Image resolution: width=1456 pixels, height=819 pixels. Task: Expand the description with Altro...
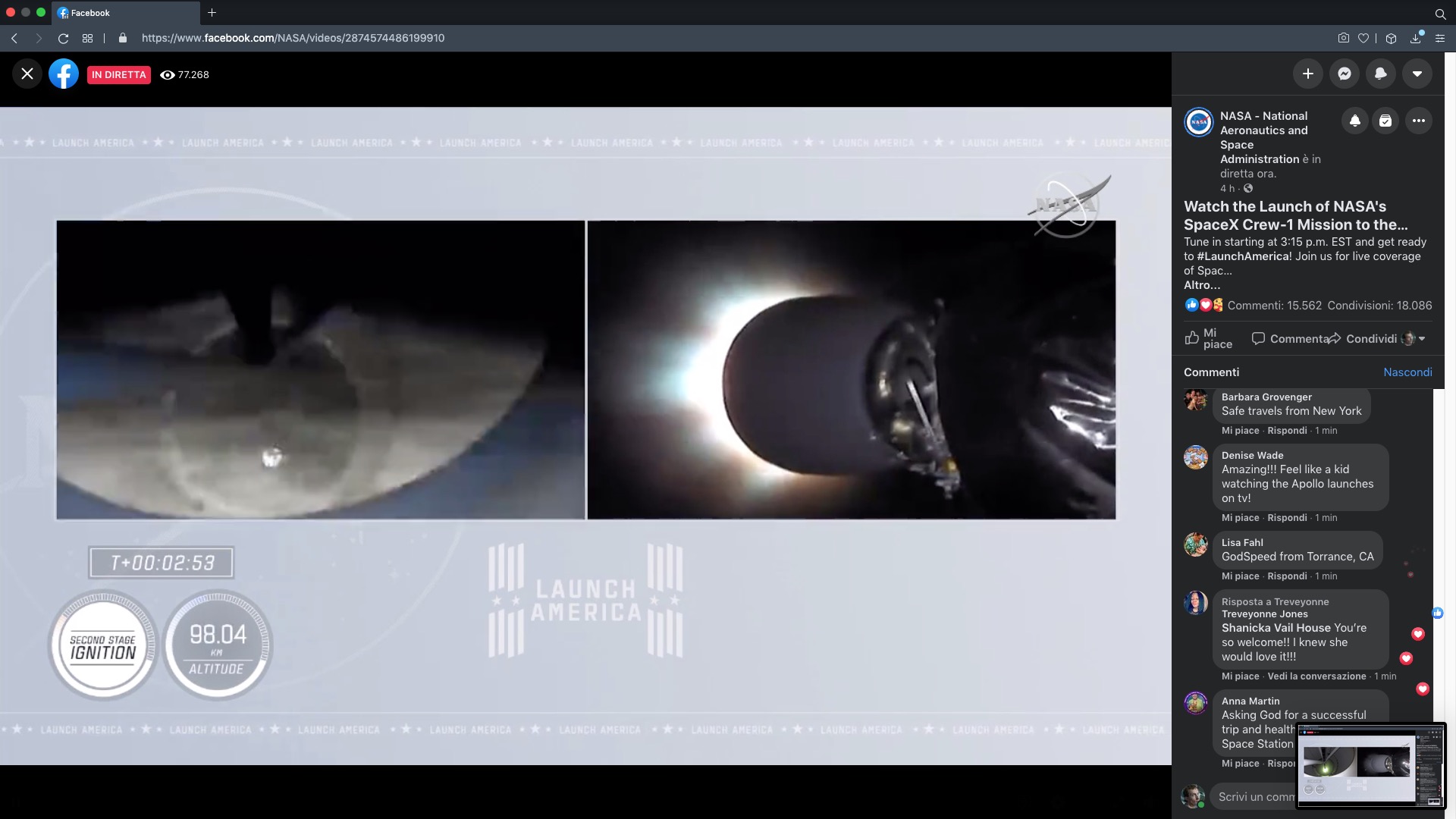tap(1202, 285)
